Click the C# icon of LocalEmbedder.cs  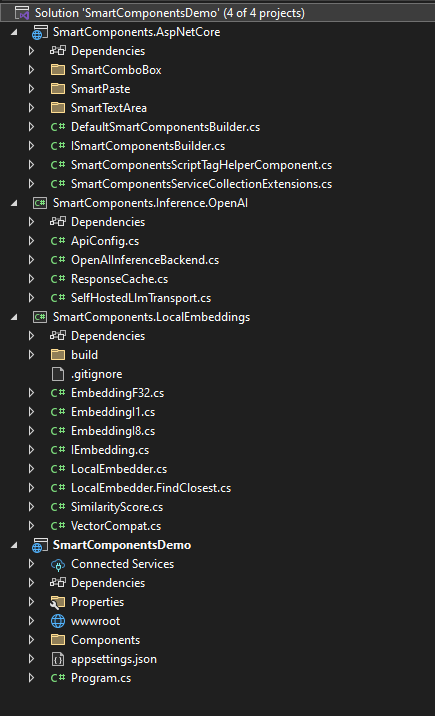tap(58, 469)
